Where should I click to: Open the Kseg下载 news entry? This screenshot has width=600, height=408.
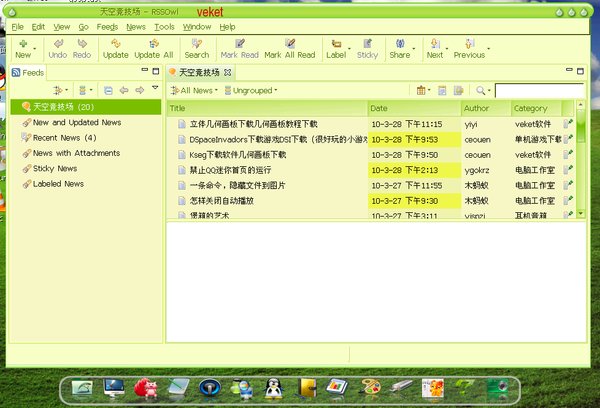[237, 155]
